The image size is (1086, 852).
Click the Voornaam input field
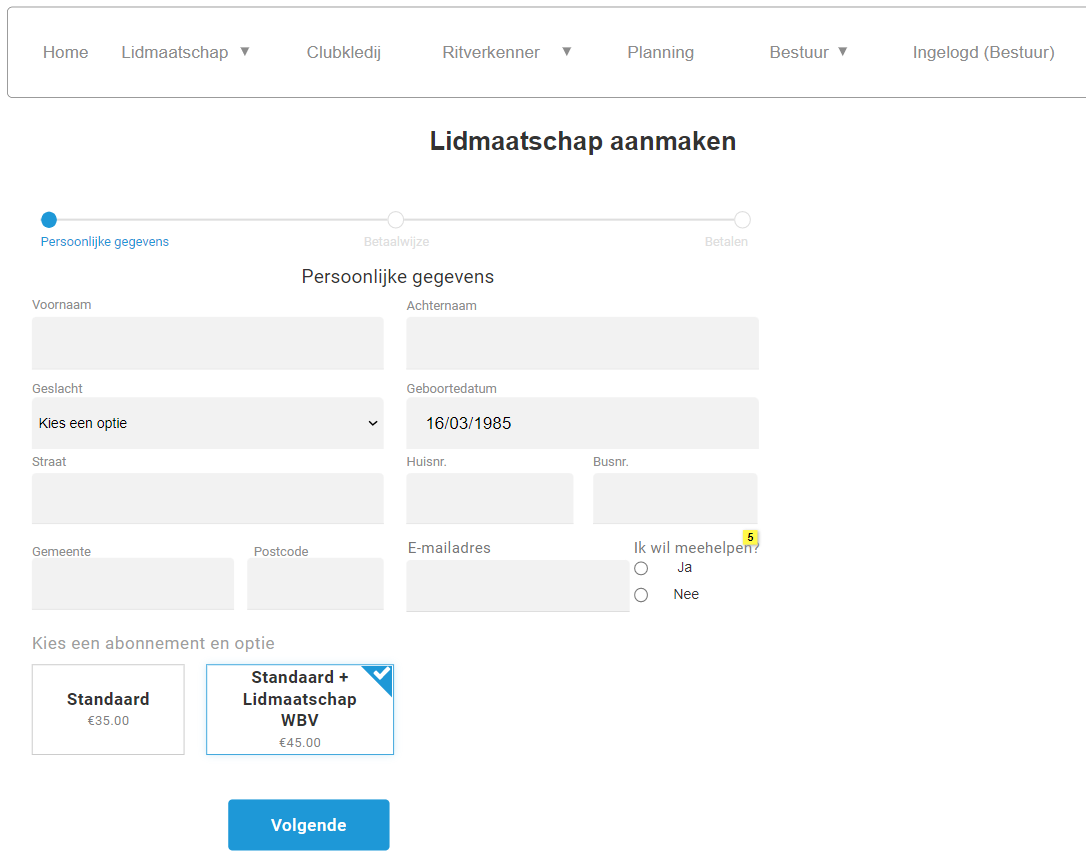coord(208,343)
